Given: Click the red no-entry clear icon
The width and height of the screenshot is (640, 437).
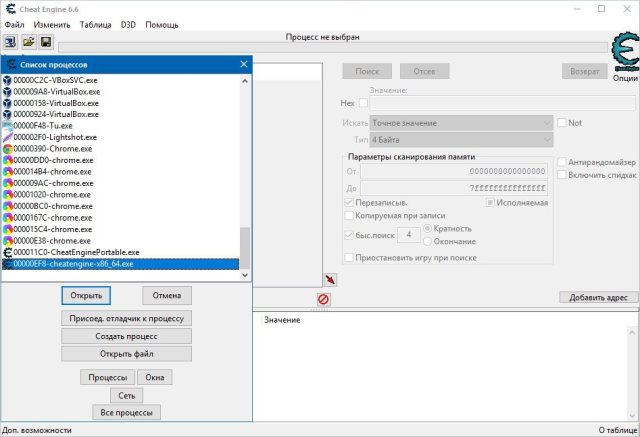Looking at the screenshot, I should [323, 299].
